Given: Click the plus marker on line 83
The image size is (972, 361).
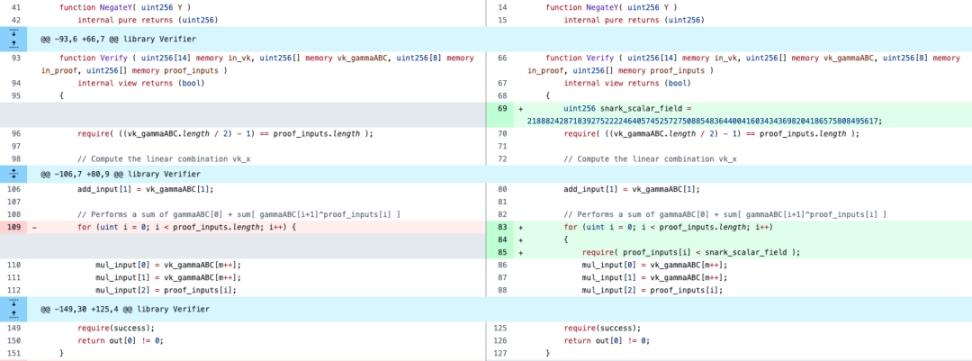Looking at the screenshot, I should click(521, 228).
